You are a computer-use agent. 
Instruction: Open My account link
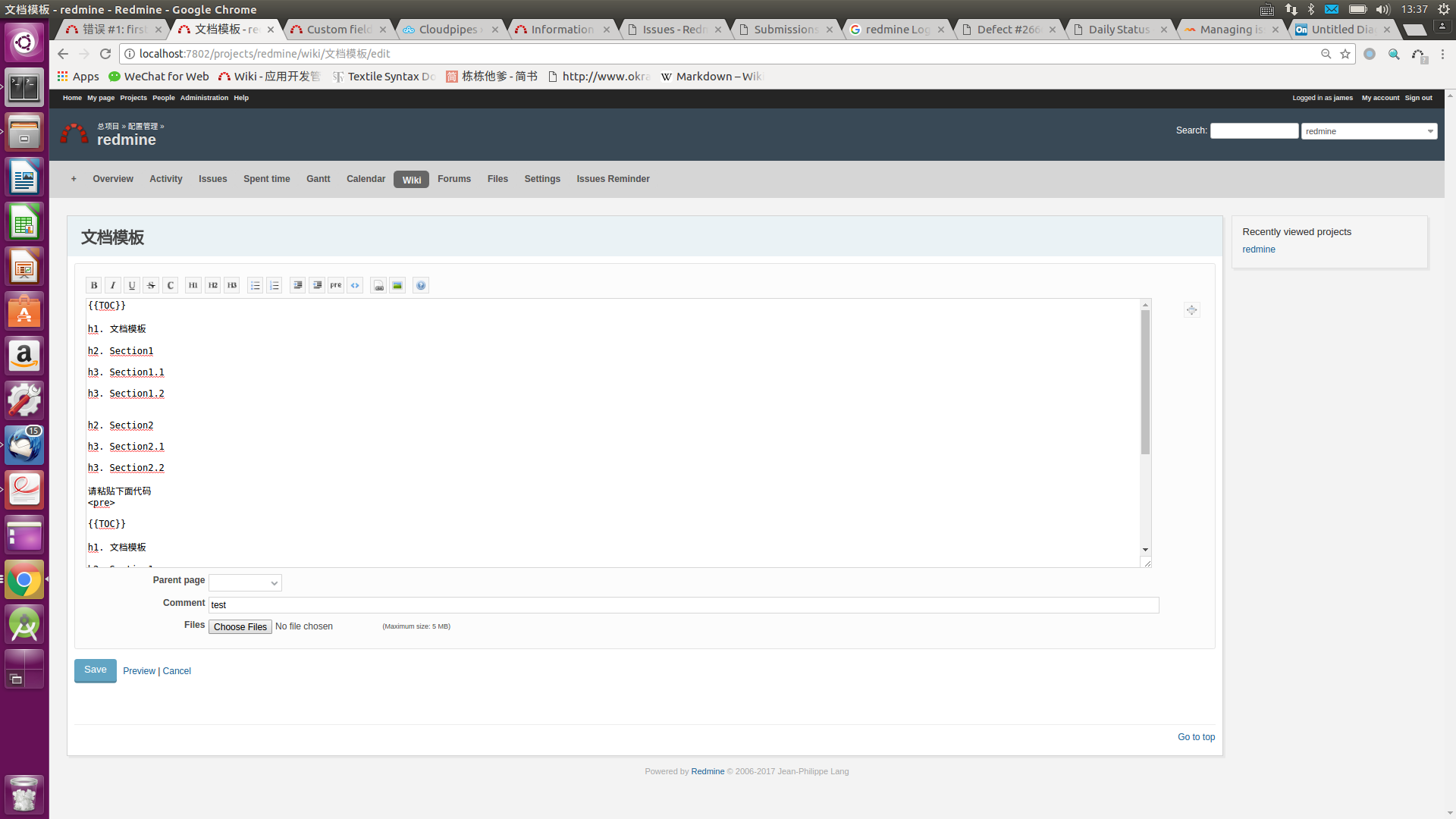coord(1380,98)
